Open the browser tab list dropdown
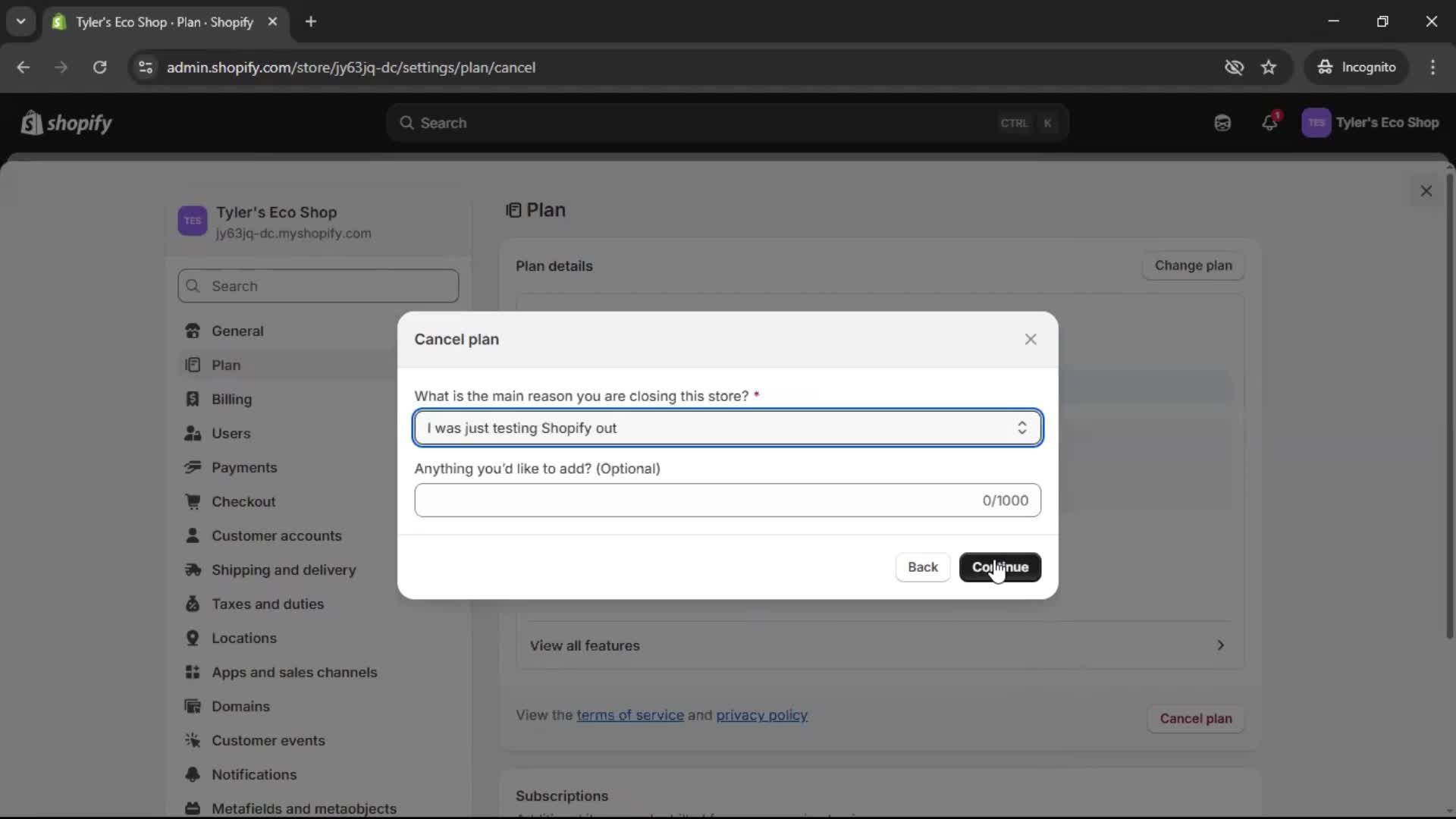The image size is (1456, 819). pos(20,21)
